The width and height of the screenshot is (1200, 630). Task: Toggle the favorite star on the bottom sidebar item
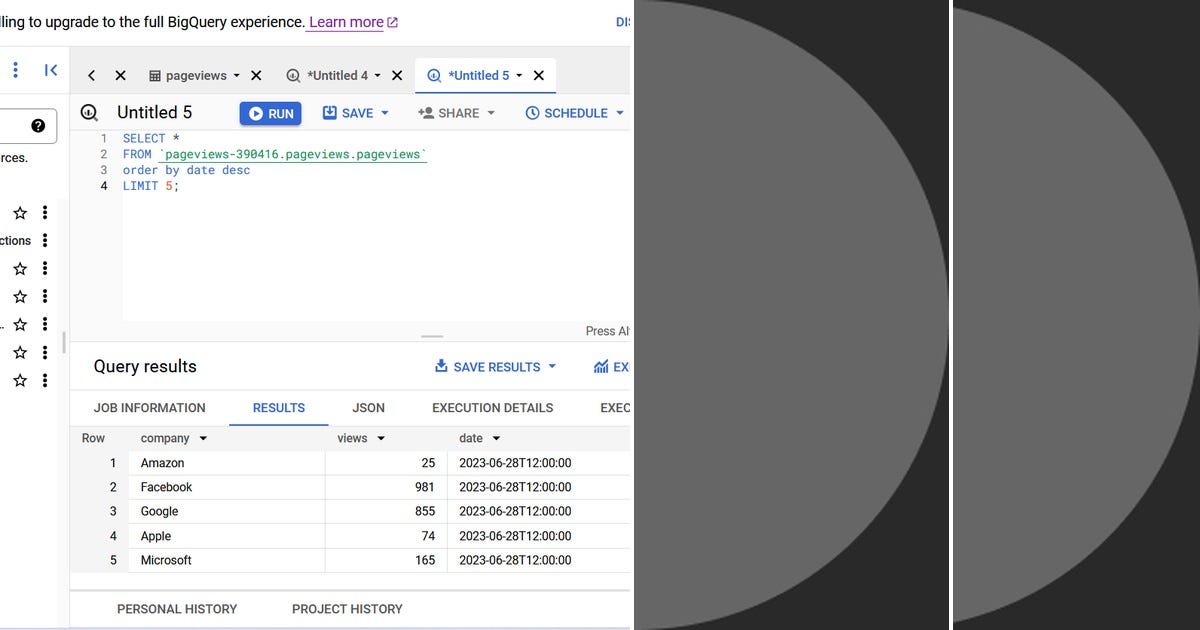19,380
